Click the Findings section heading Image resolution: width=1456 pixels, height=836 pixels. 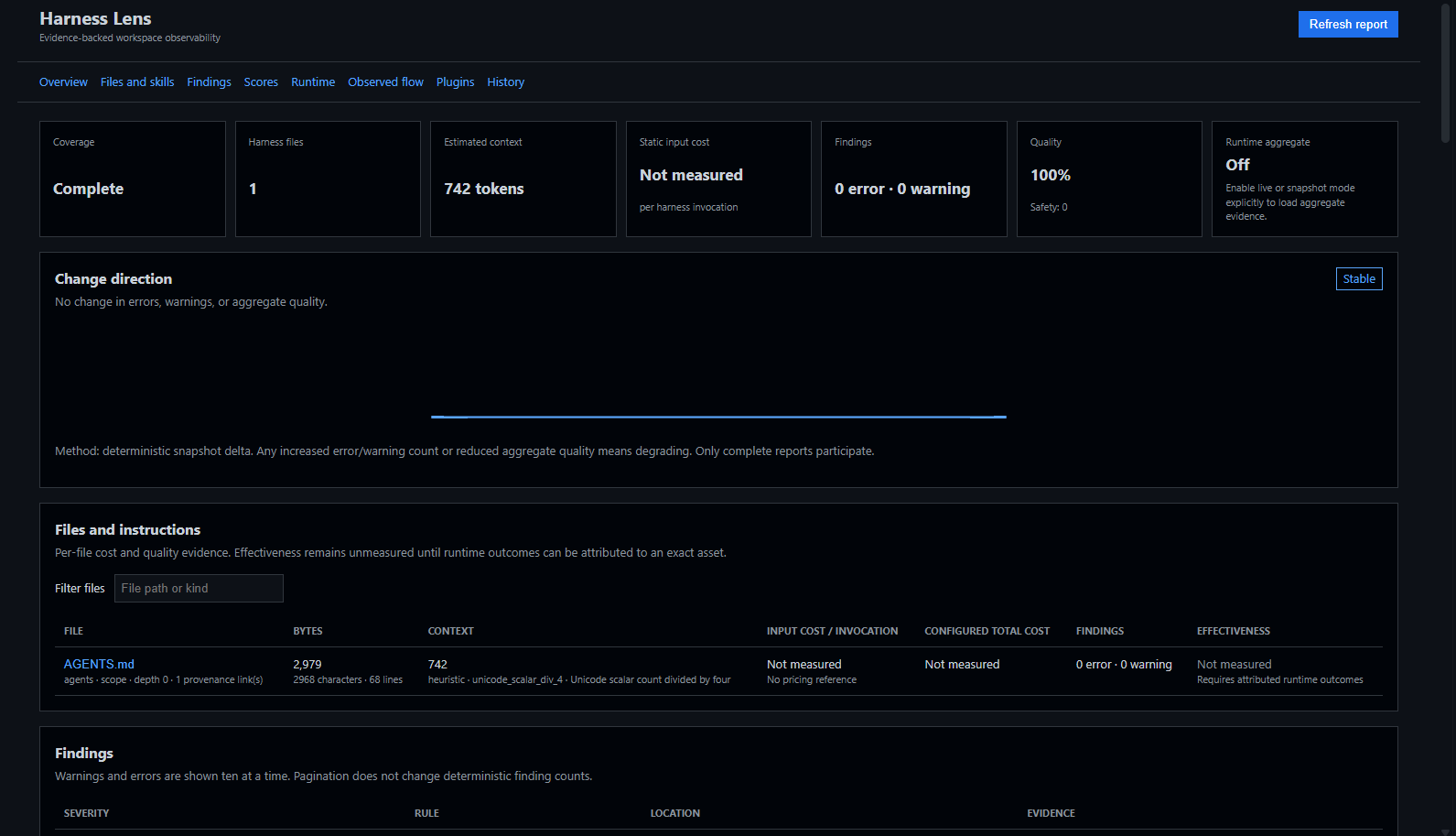pyautogui.click(x=84, y=754)
